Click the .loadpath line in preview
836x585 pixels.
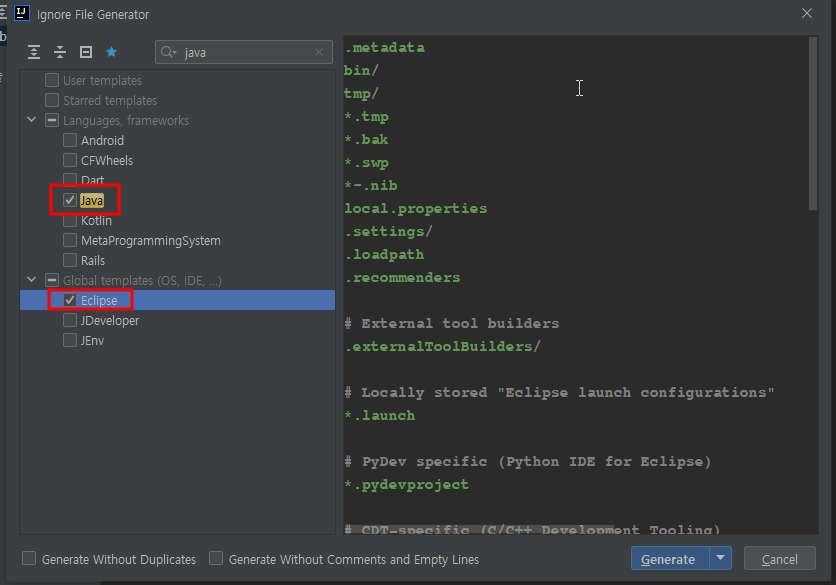(x=384, y=254)
